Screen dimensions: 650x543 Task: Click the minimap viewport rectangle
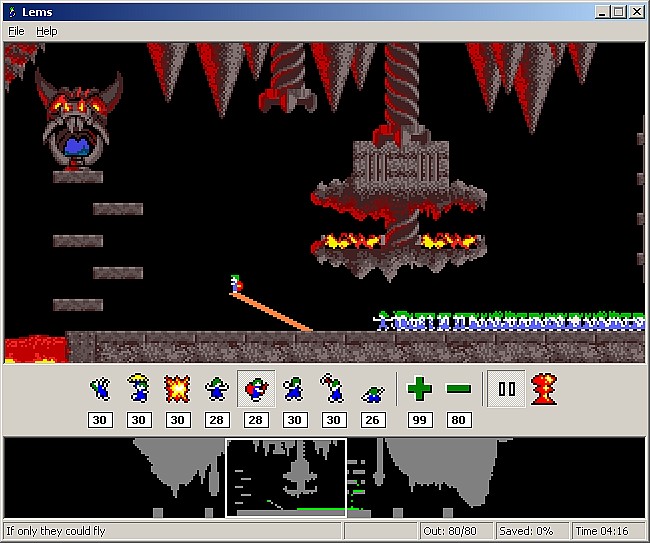pyautogui.click(x=286, y=478)
